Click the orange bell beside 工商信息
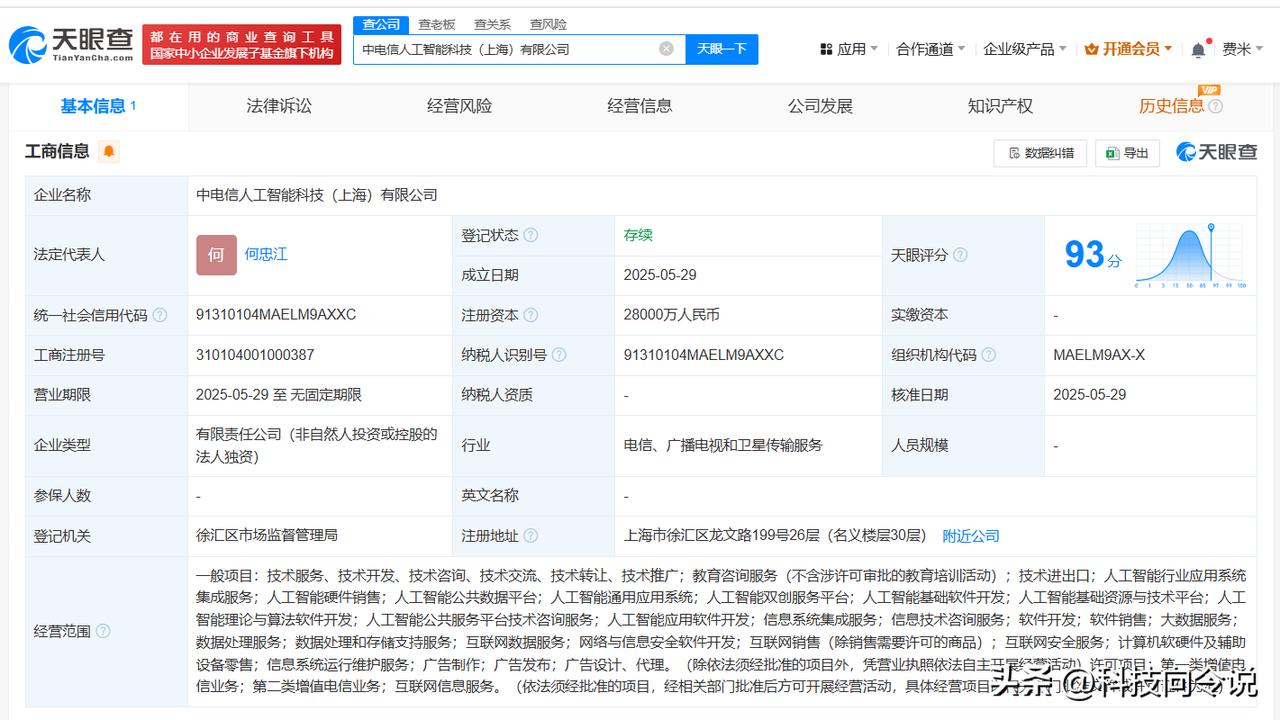Screen dimensions: 1280x720 tap(109, 152)
